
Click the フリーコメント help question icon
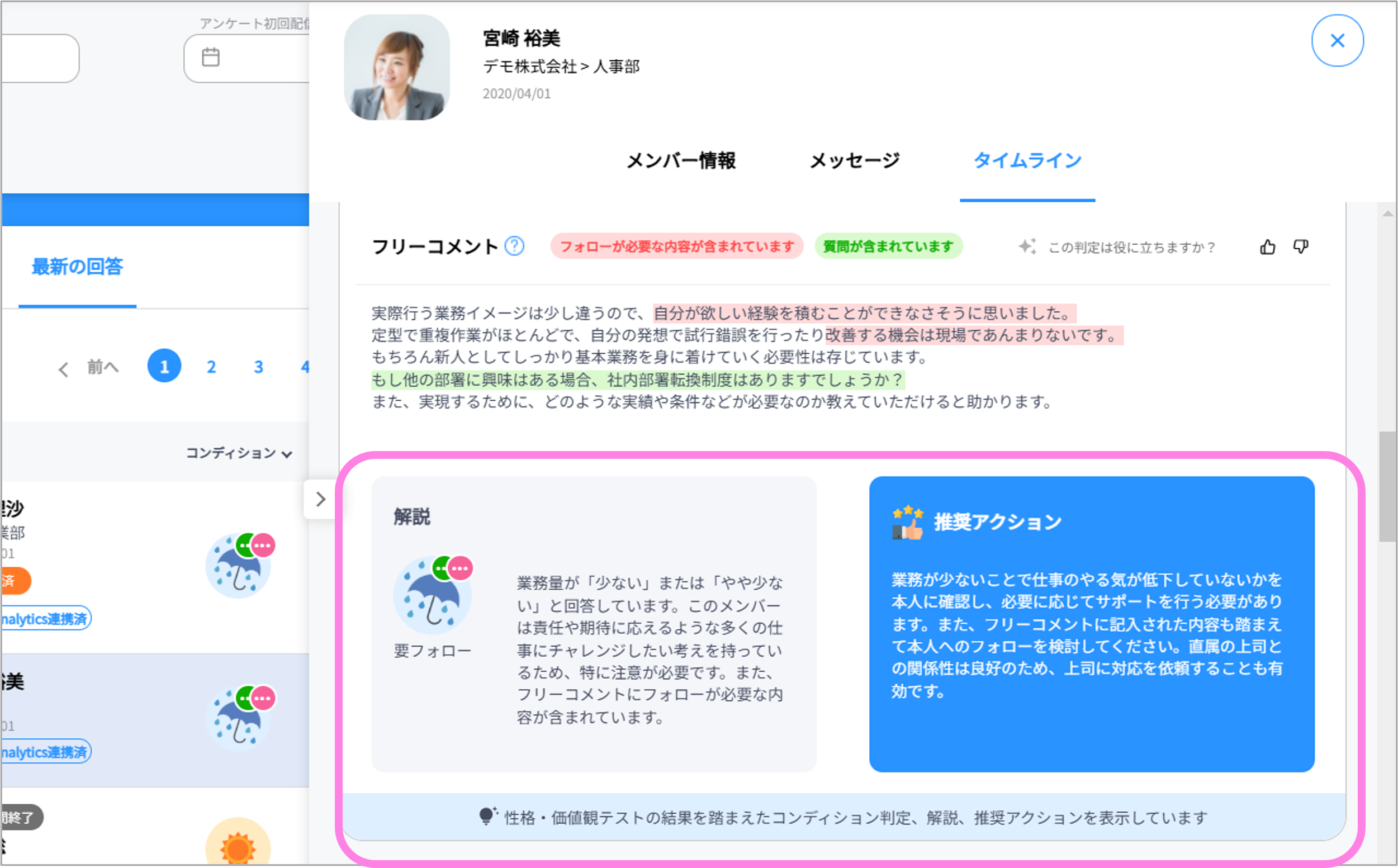click(x=514, y=246)
